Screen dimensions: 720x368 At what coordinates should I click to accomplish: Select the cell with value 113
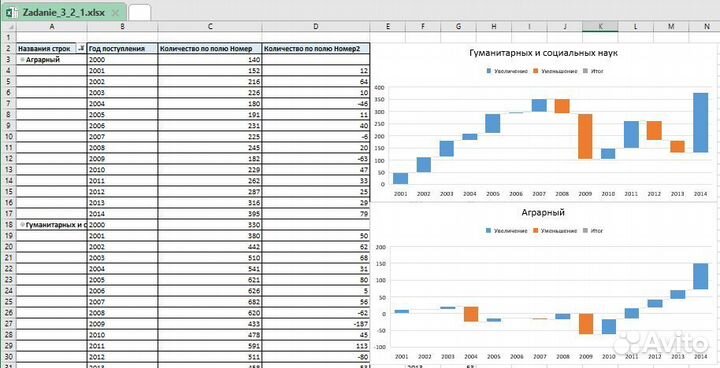tap(315, 346)
